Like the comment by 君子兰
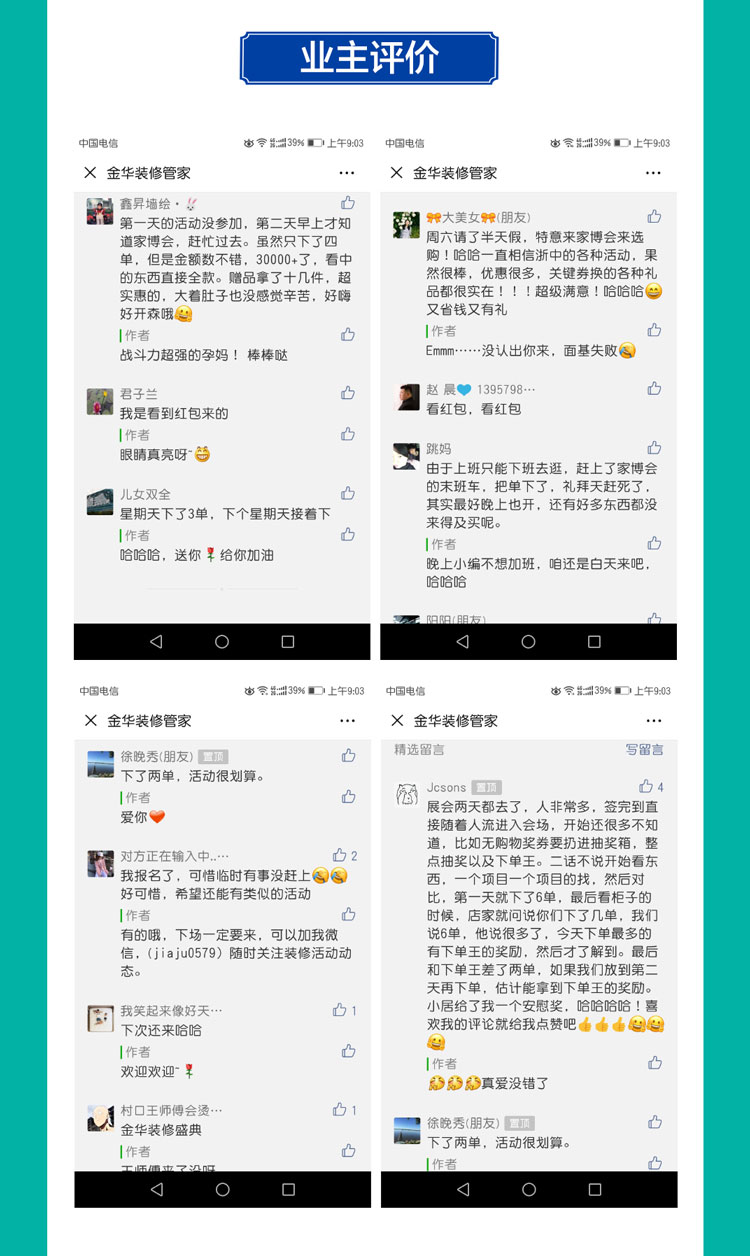The height and width of the screenshot is (1256, 750). click(x=348, y=394)
